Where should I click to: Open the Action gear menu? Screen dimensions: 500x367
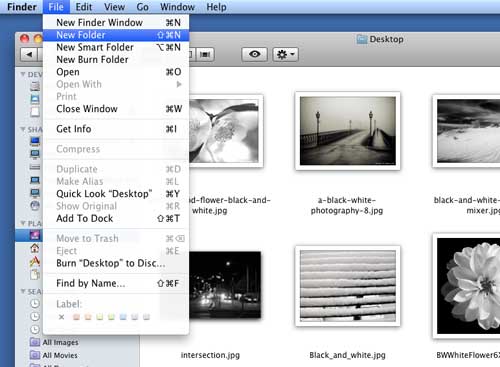[x=286, y=54]
